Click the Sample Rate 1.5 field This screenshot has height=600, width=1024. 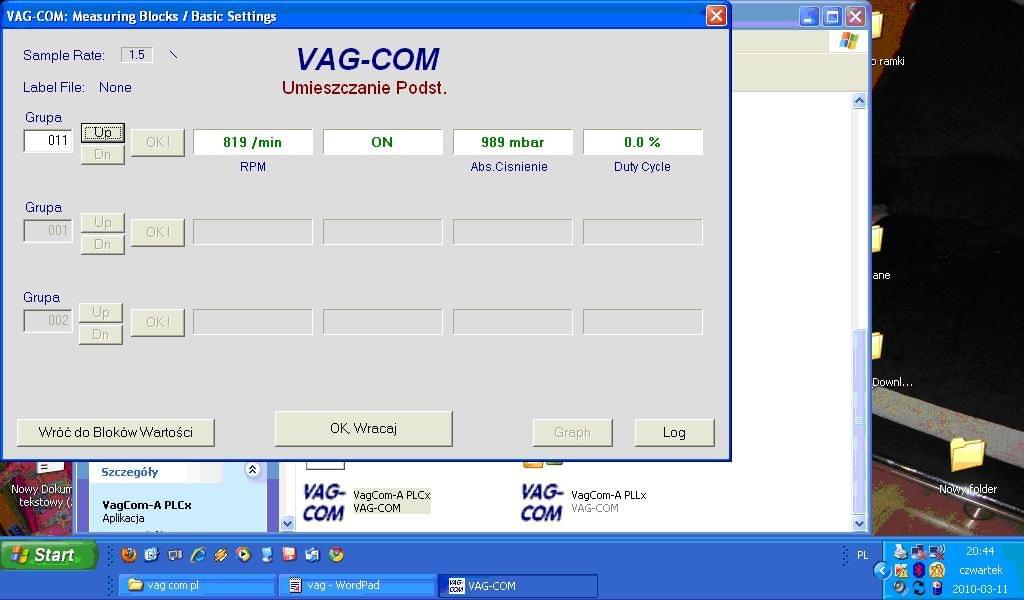(136, 55)
